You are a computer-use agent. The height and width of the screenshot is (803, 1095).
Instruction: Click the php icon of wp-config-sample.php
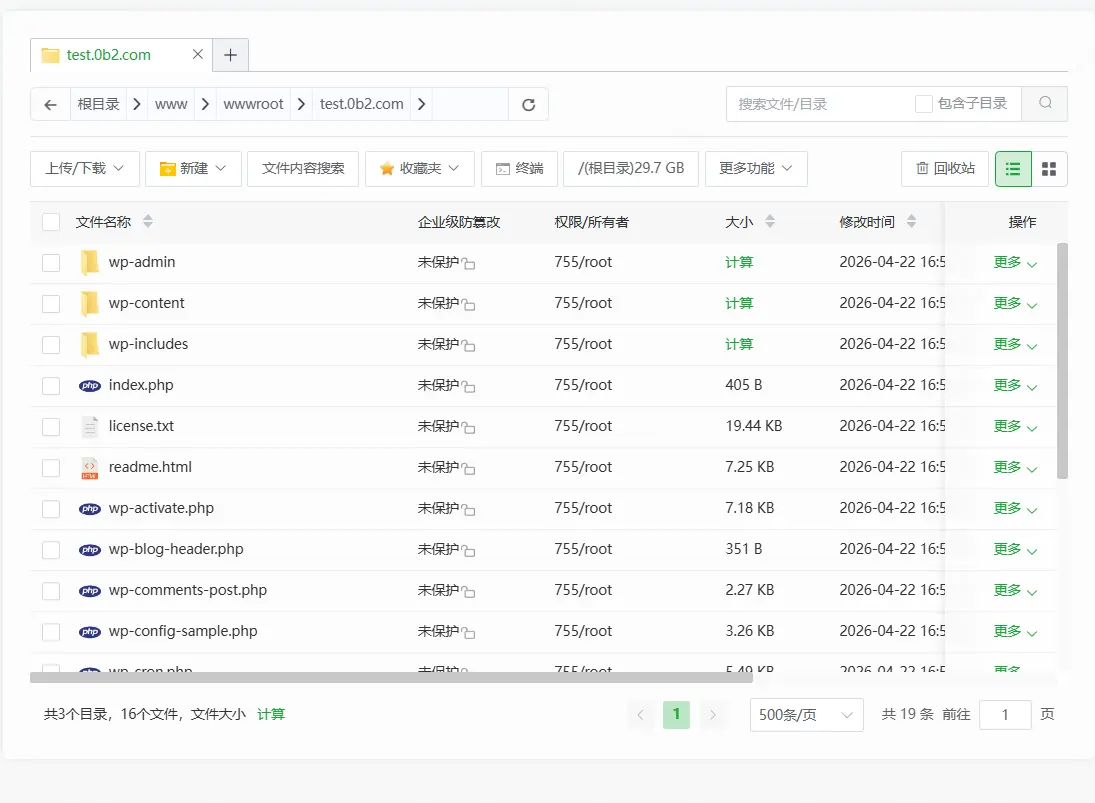(x=89, y=632)
